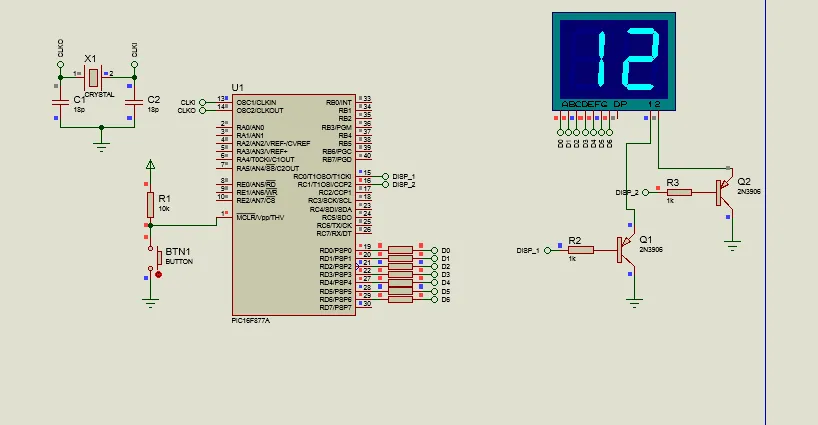Select the X1 crystal component

click(93, 78)
